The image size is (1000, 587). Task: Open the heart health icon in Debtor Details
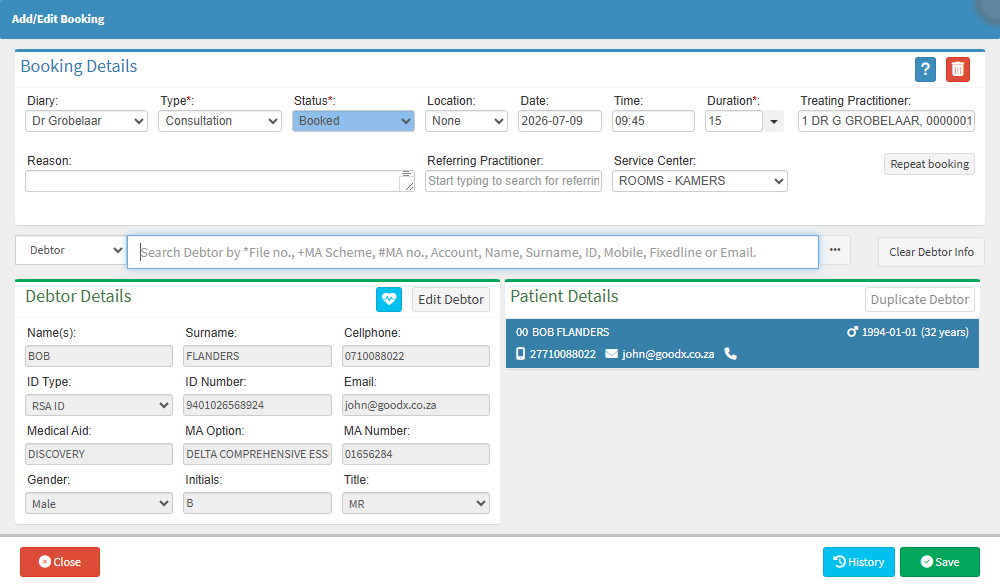(x=389, y=299)
